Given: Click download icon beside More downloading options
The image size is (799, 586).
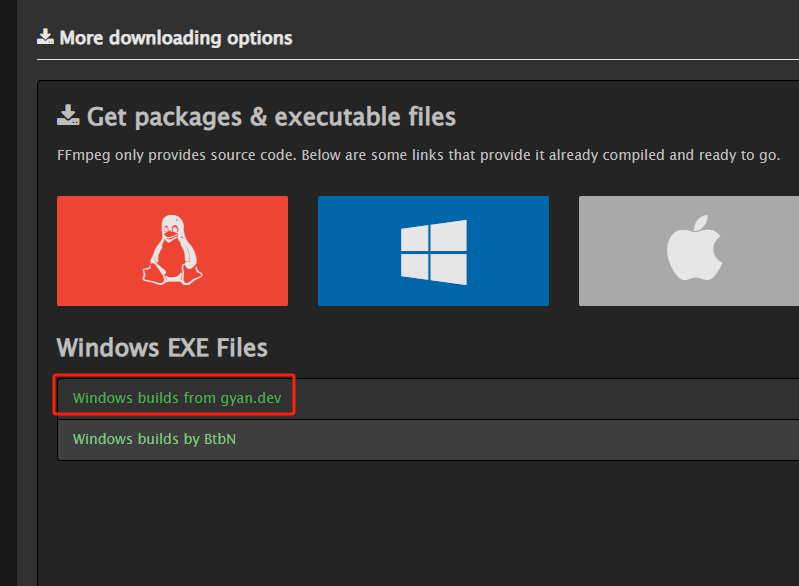Looking at the screenshot, I should point(45,38).
